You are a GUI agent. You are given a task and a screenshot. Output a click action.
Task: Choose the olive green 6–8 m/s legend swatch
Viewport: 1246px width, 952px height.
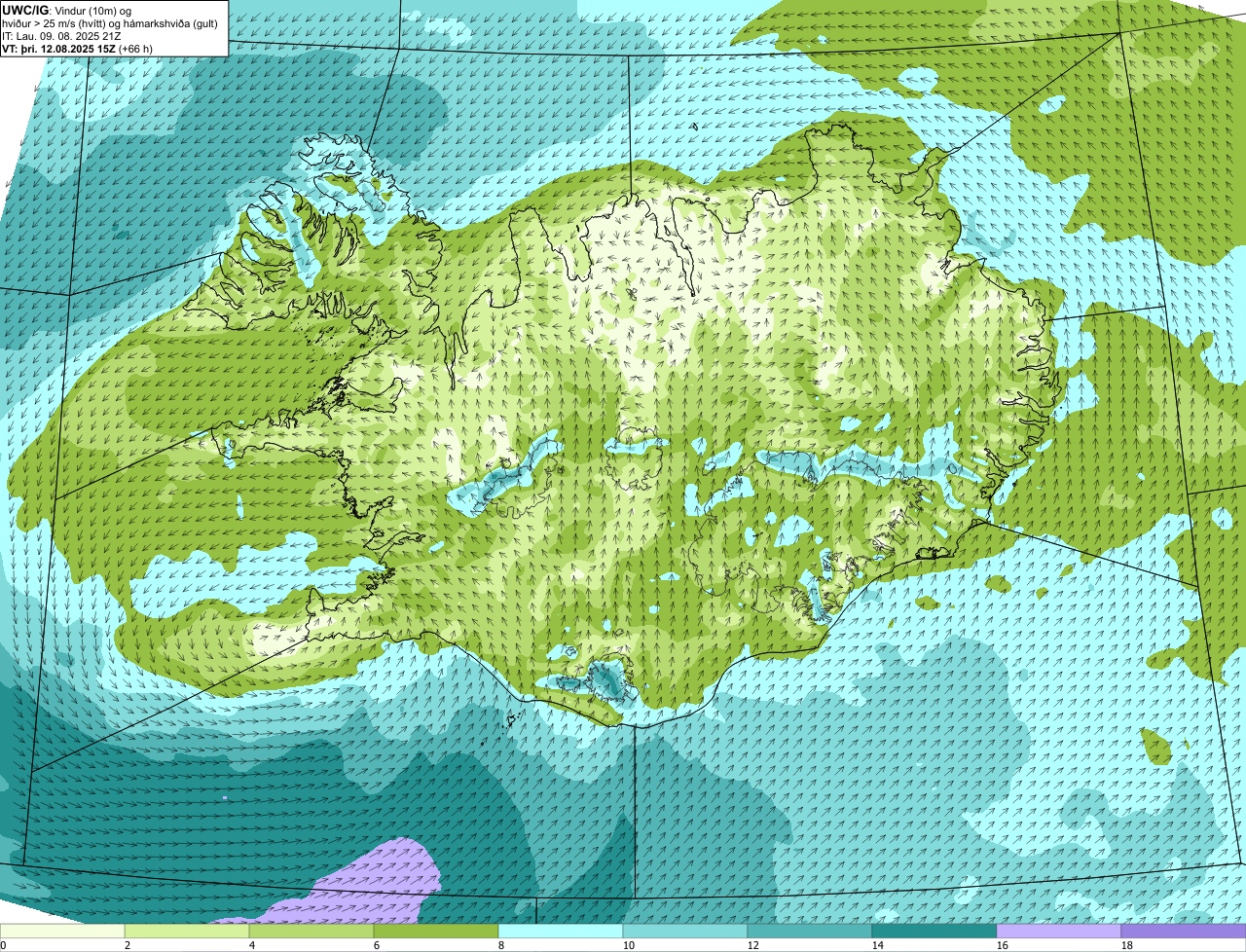436,931
